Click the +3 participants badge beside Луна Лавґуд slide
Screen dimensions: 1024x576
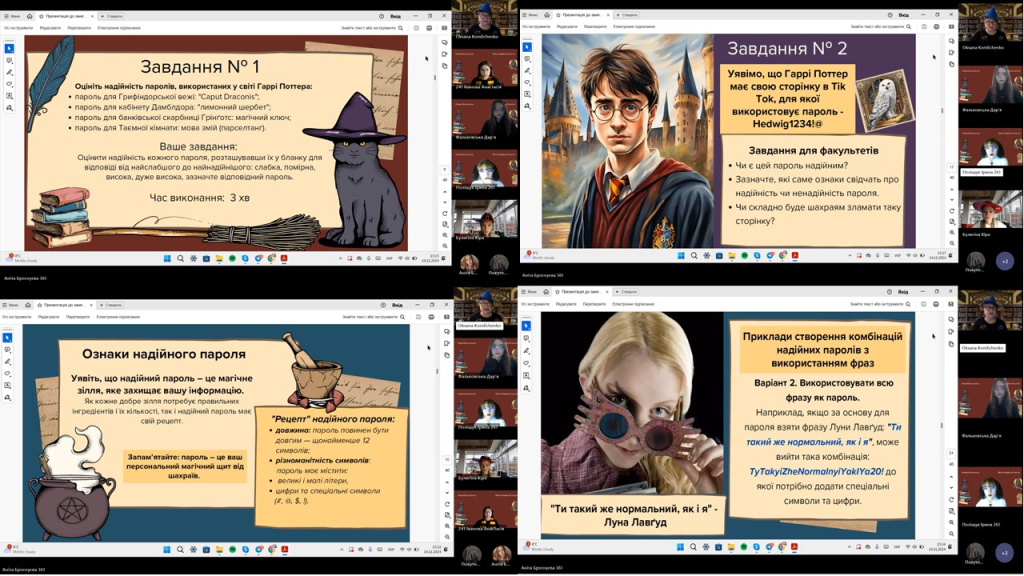click(x=1004, y=552)
